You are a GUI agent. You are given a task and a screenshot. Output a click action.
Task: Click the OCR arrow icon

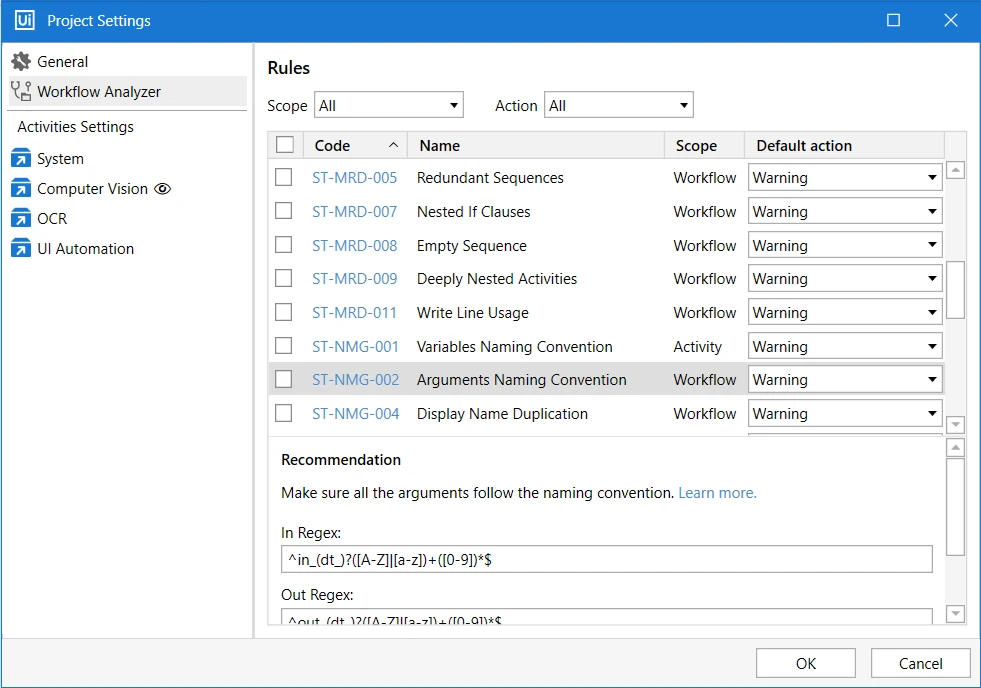[x=21, y=219]
